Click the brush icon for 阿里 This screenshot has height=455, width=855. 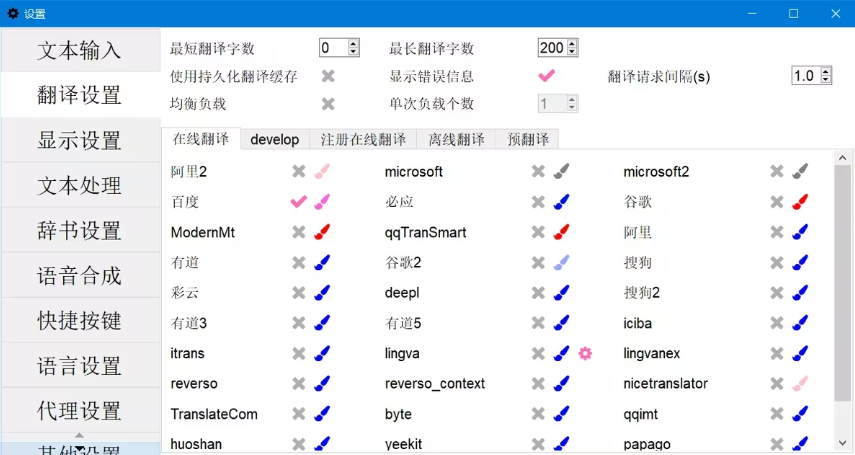tap(800, 232)
